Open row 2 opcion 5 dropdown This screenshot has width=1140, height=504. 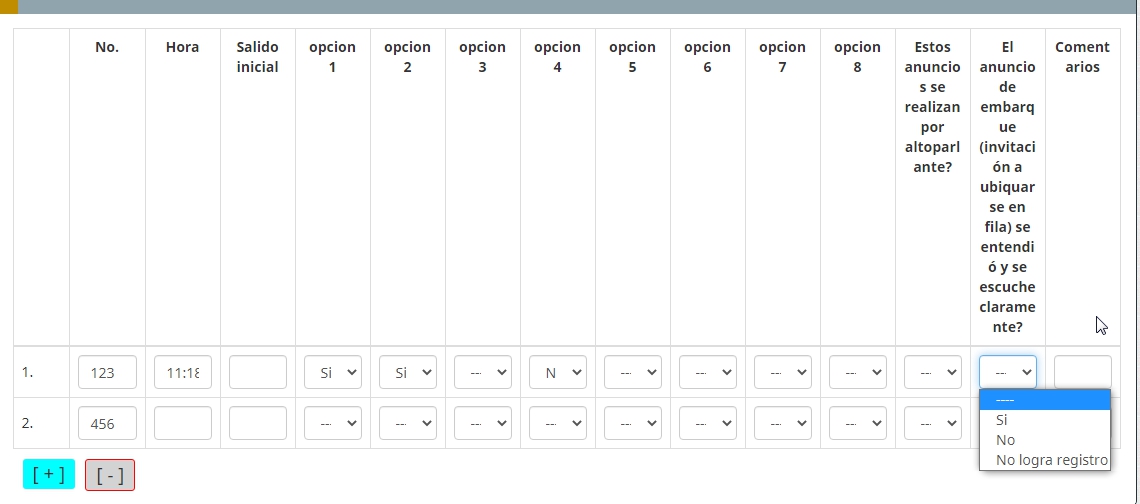[x=633, y=423]
